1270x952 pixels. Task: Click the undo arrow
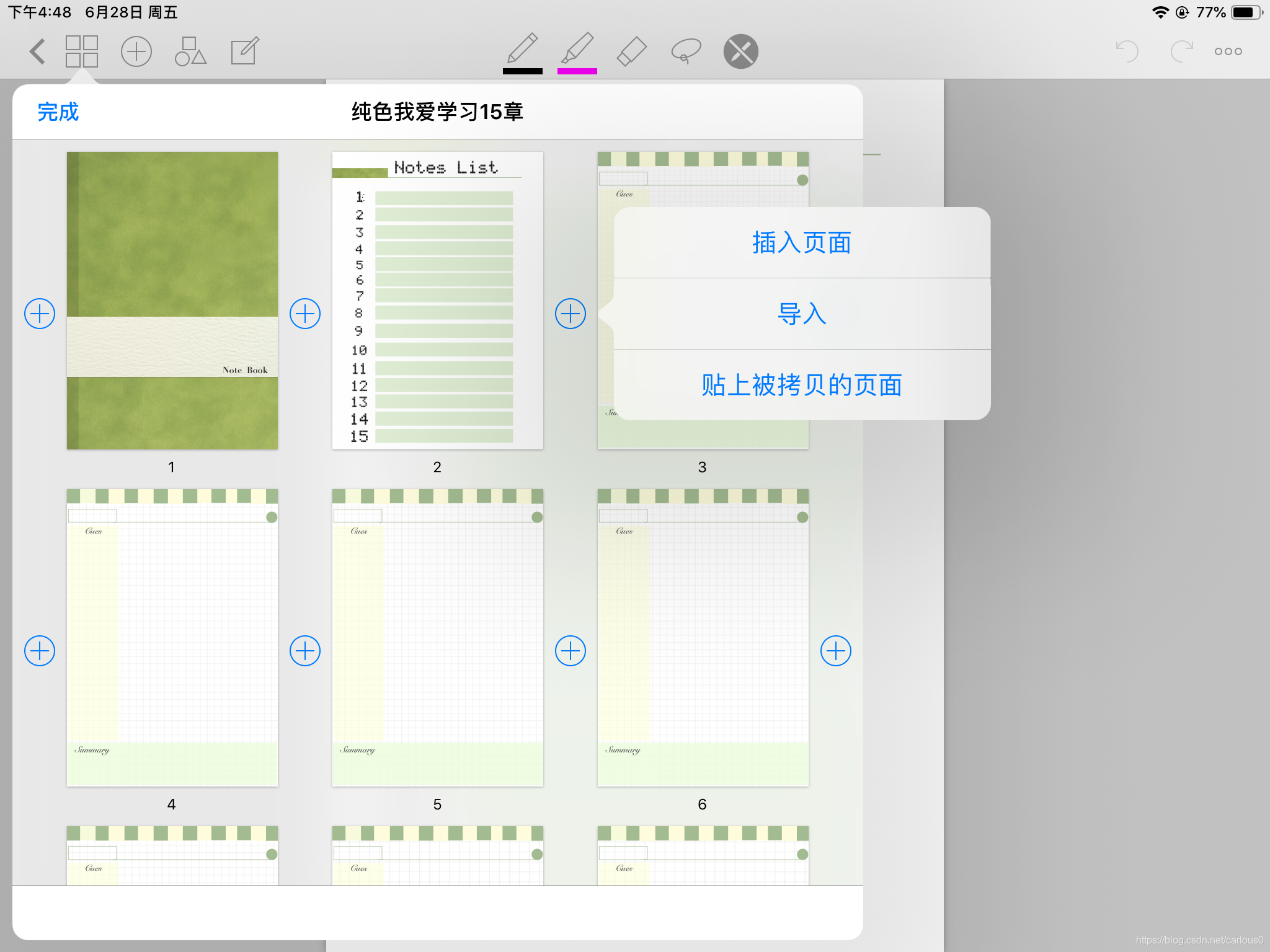click(x=1127, y=51)
